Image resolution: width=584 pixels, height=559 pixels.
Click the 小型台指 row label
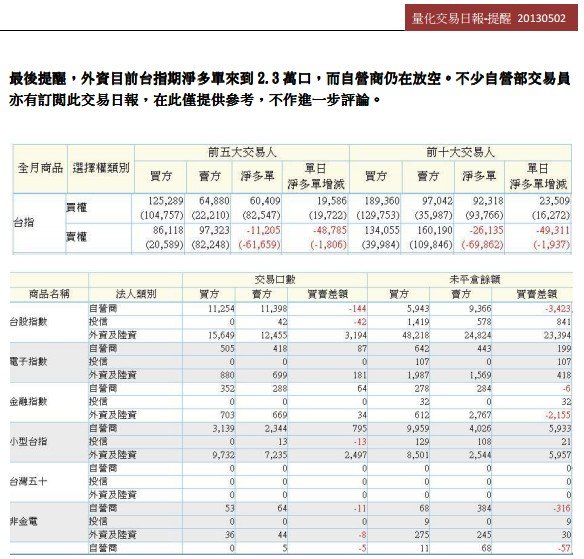[28, 442]
